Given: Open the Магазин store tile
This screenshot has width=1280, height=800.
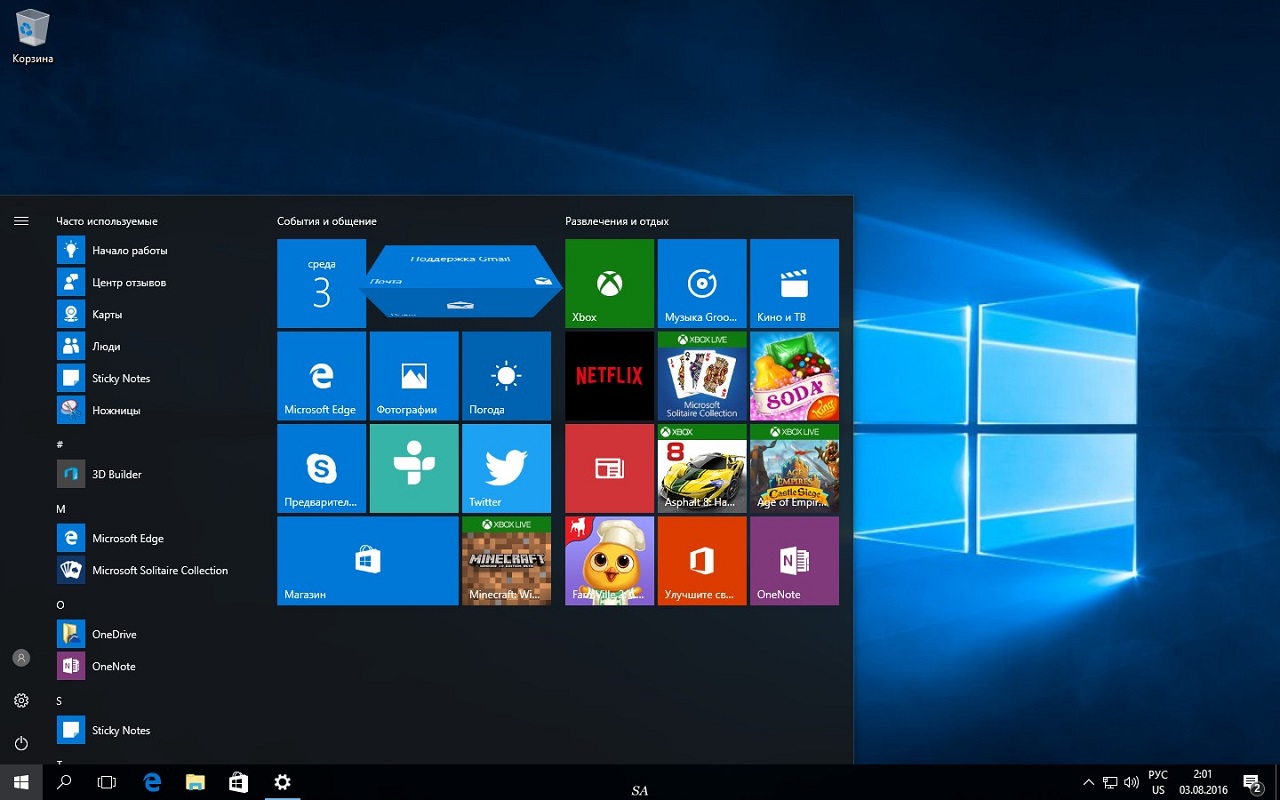Looking at the screenshot, I should coord(367,561).
